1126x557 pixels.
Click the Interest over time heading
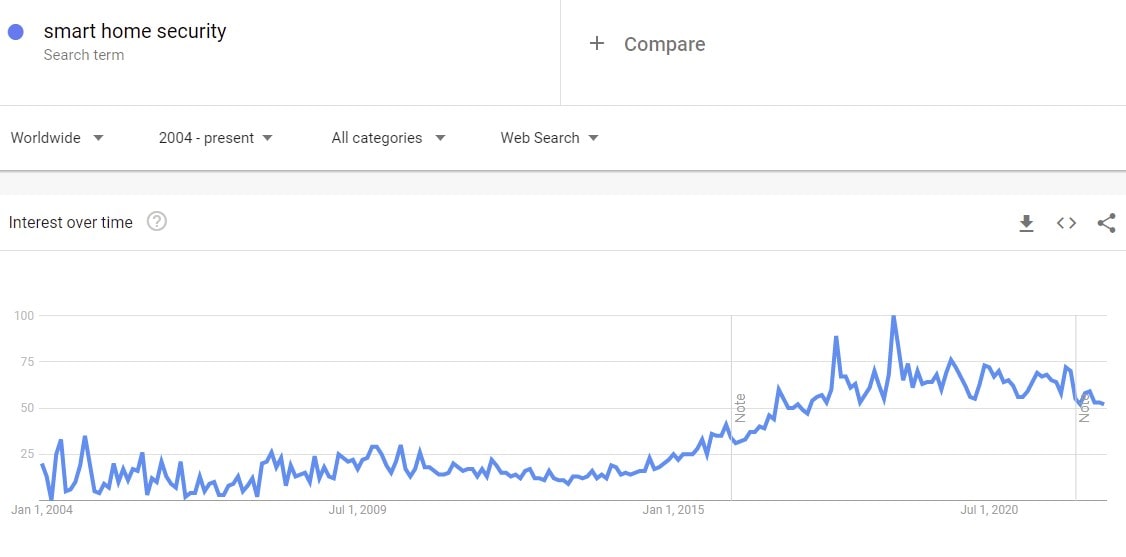(x=71, y=222)
